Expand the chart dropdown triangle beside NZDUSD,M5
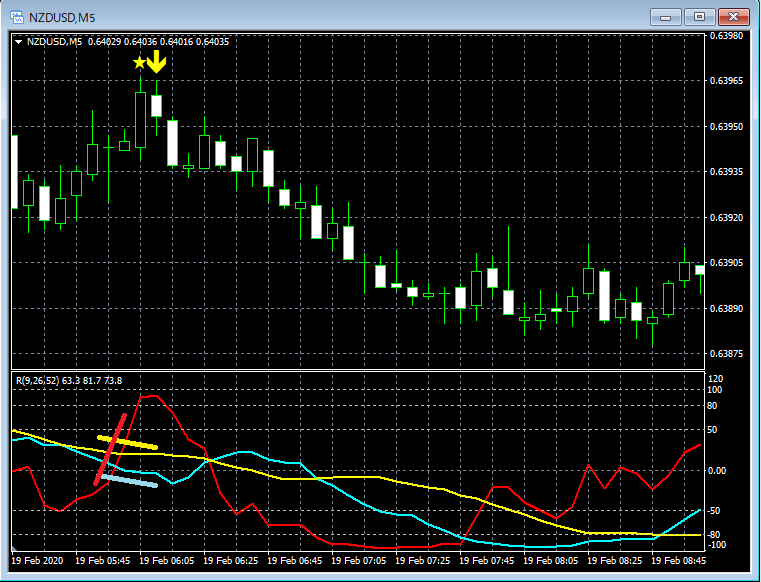The width and height of the screenshot is (761, 582). [x=18, y=42]
